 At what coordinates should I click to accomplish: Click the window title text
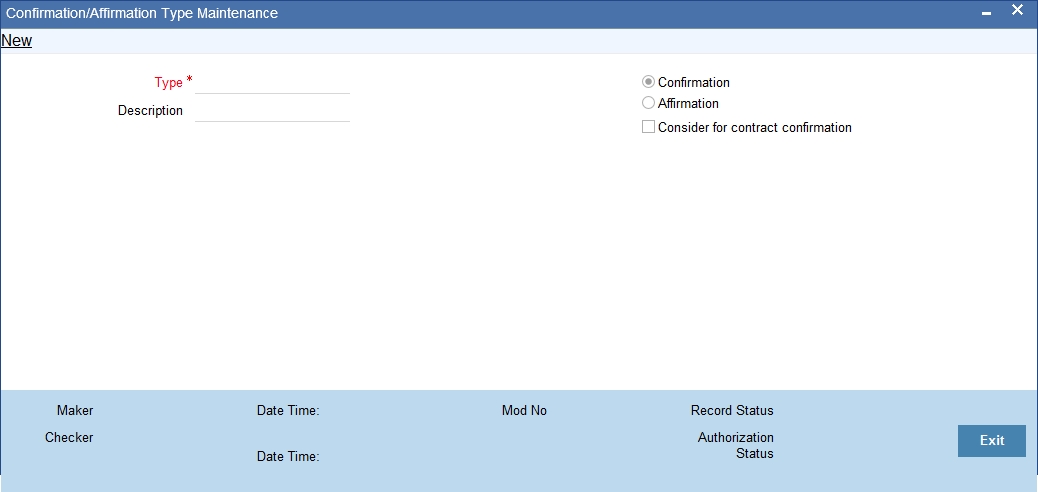pos(142,13)
